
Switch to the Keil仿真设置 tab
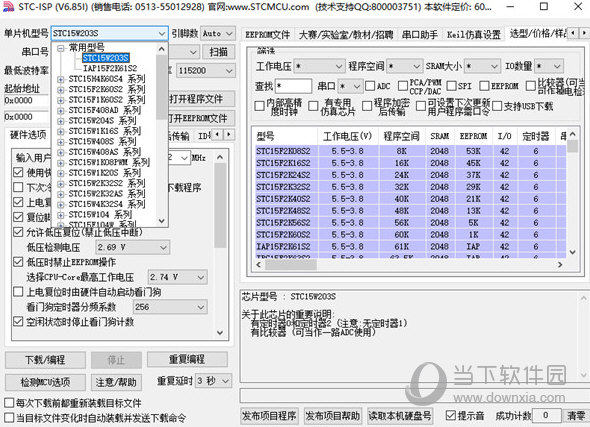(473, 35)
